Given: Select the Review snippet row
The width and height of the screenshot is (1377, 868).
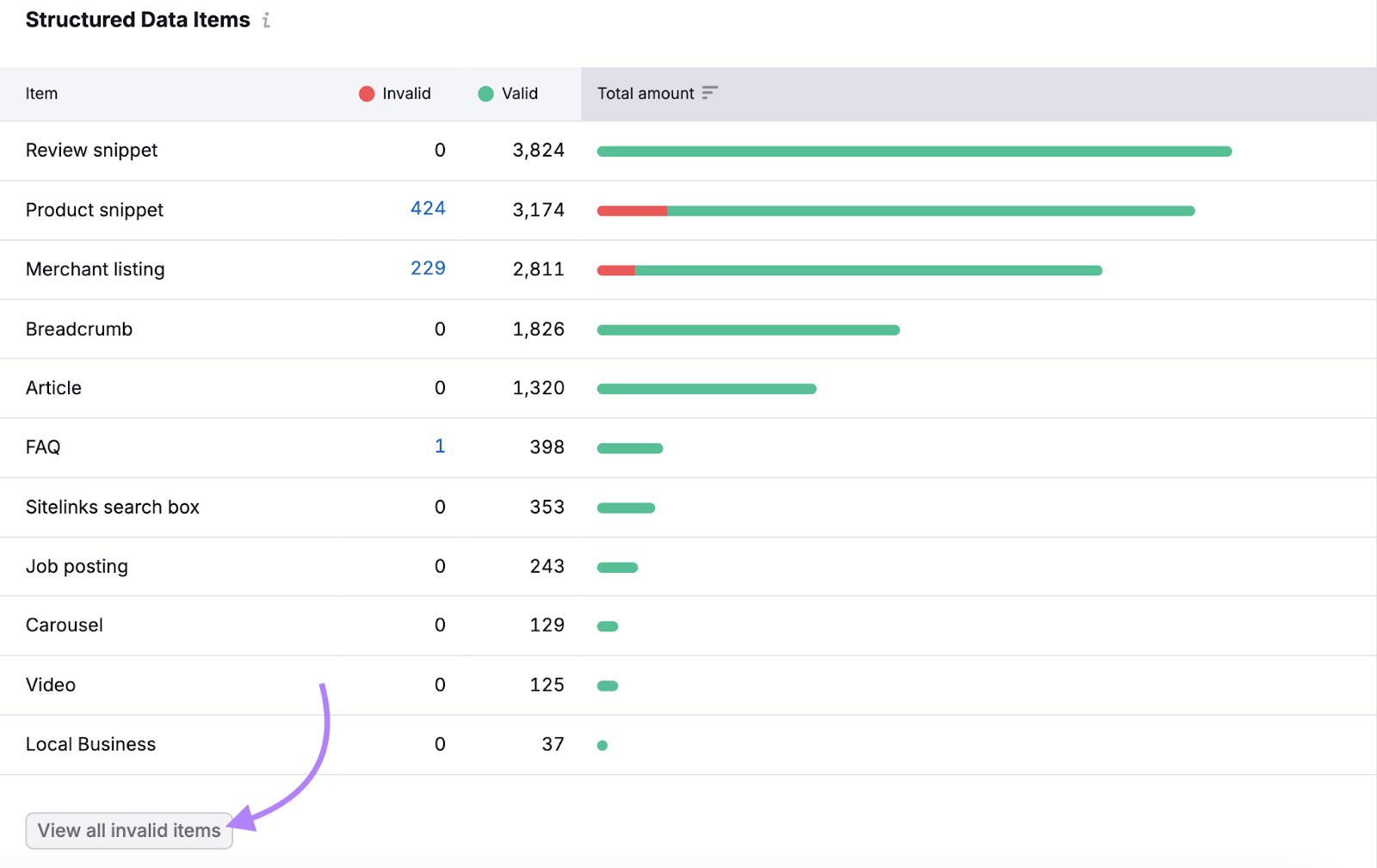Looking at the screenshot, I should [x=91, y=150].
